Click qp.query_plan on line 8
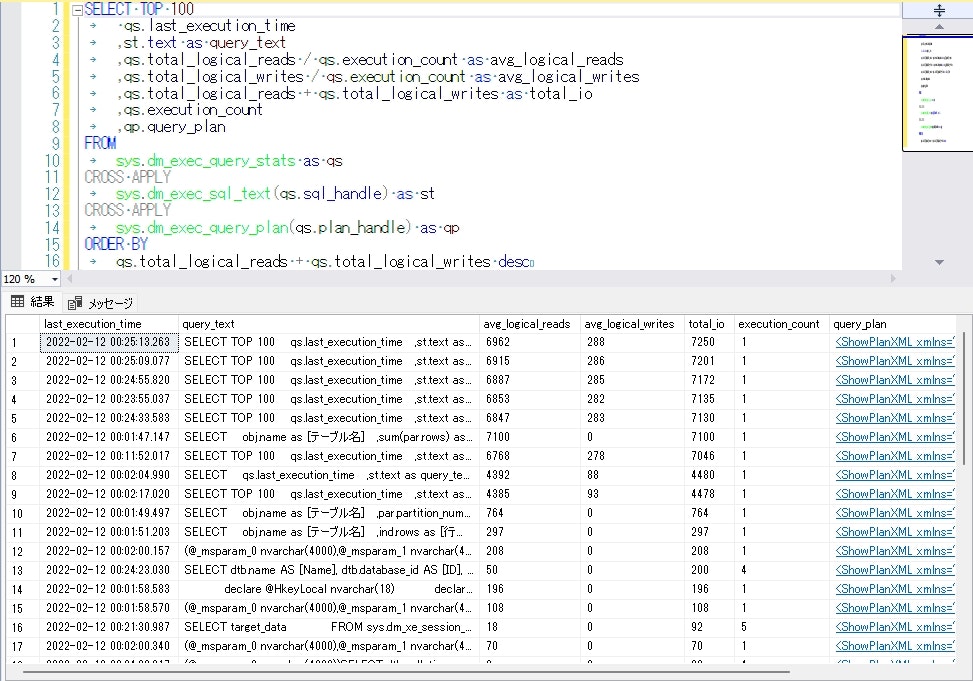Image resolution: width=973 pixels, height=681 pixels. 174,127
